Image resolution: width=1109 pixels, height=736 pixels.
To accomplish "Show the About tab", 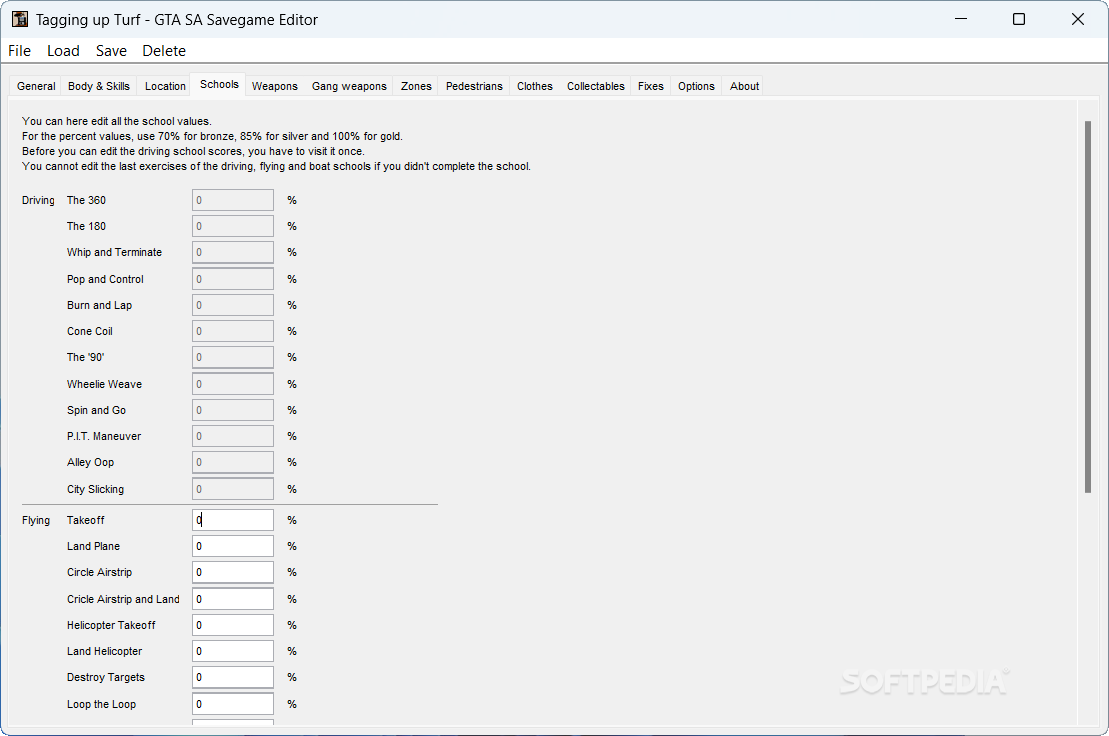I will coord(744,86).
